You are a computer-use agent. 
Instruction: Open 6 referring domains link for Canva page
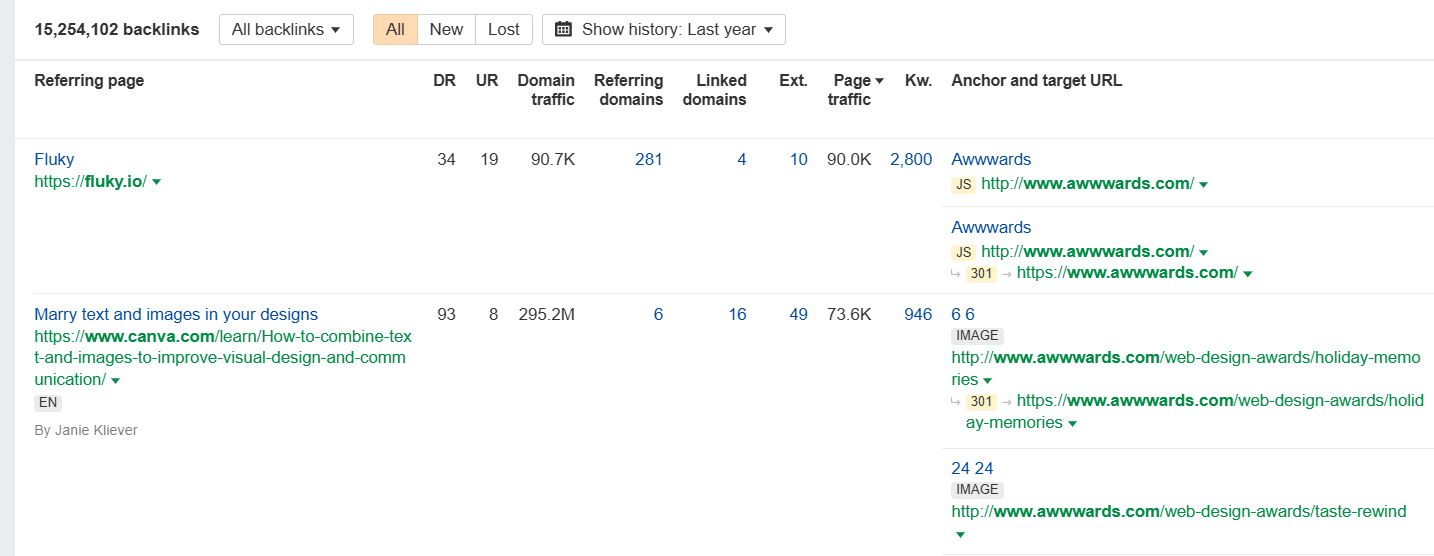[x=658, y=314]
